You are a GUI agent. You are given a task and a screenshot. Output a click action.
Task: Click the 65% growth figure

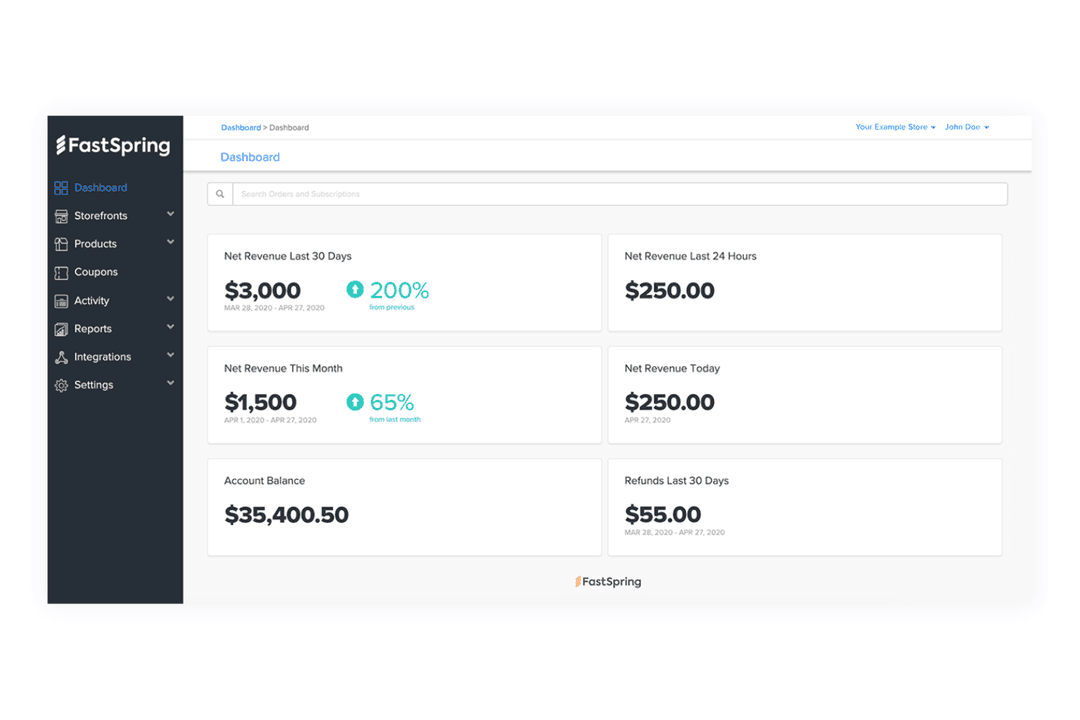tap(392, 402)
